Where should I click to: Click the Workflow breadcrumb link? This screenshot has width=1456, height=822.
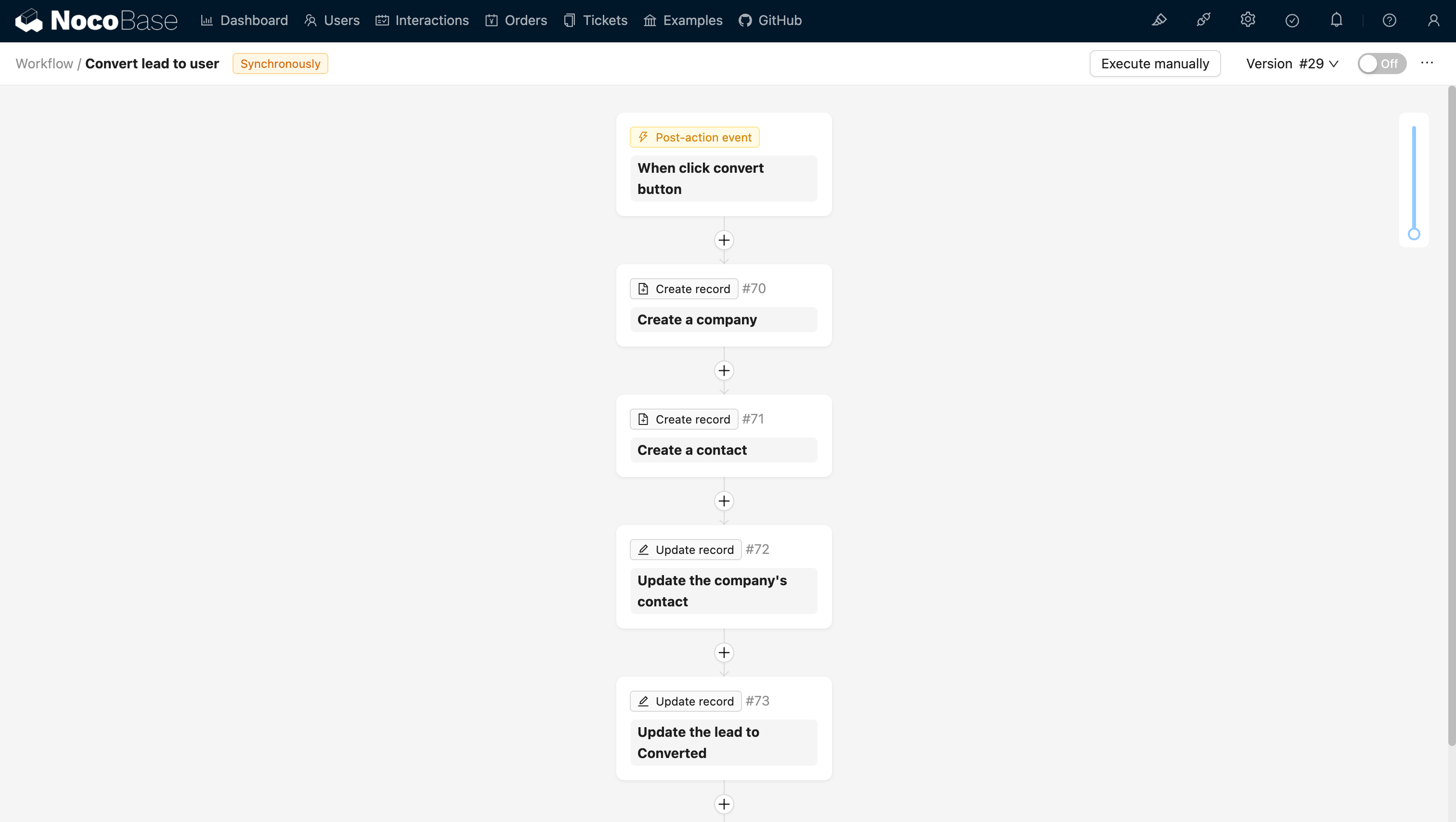44,63
